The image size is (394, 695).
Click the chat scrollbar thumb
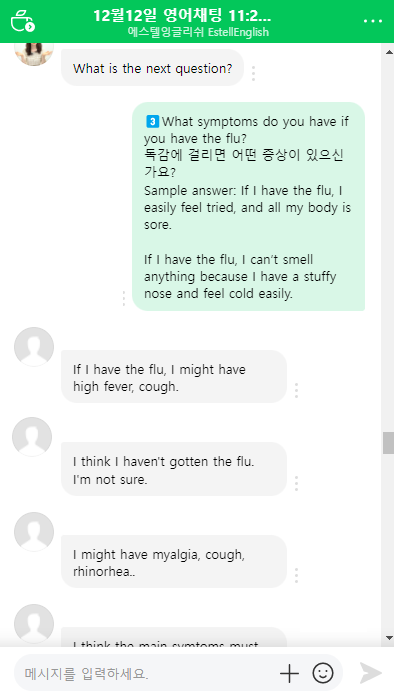[x=388, y=443]
